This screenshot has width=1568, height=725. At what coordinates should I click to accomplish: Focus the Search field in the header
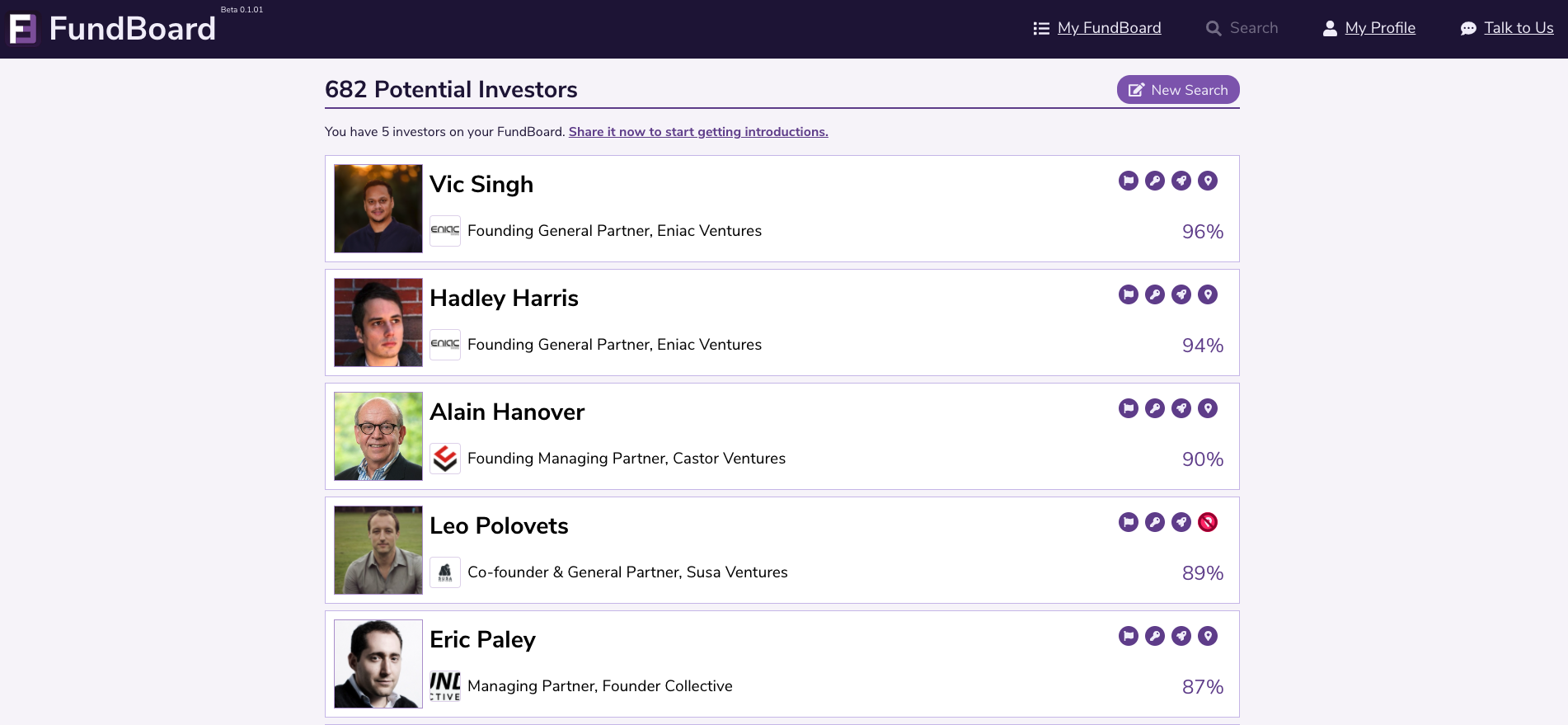pos(1253,28)
